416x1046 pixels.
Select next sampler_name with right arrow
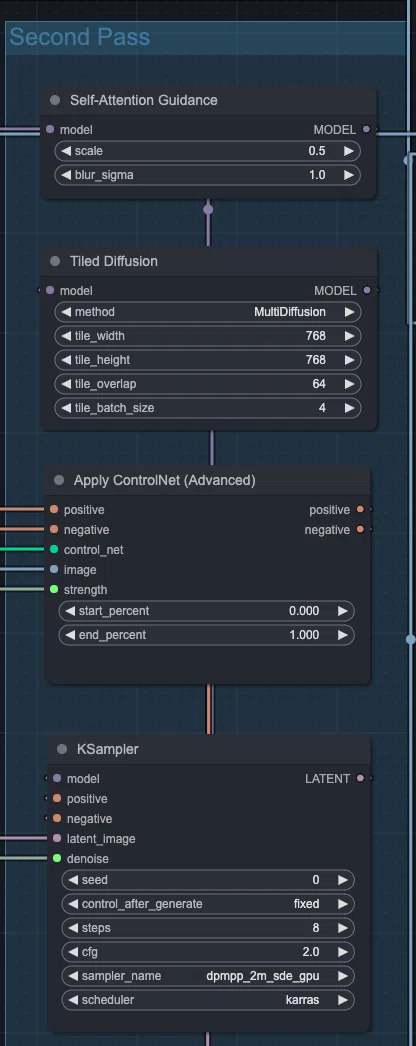343,977
